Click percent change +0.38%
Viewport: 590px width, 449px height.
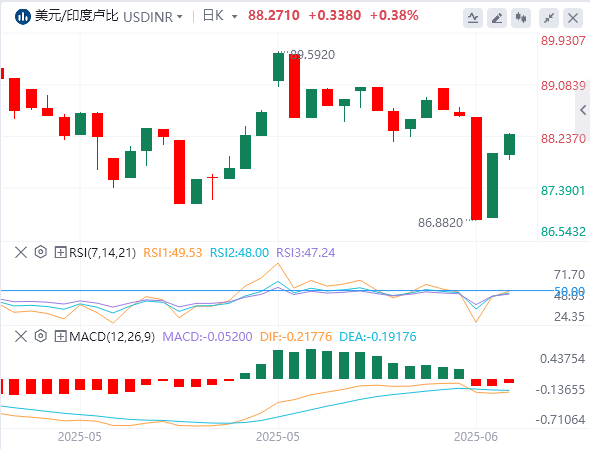click(x=394, y=15)
